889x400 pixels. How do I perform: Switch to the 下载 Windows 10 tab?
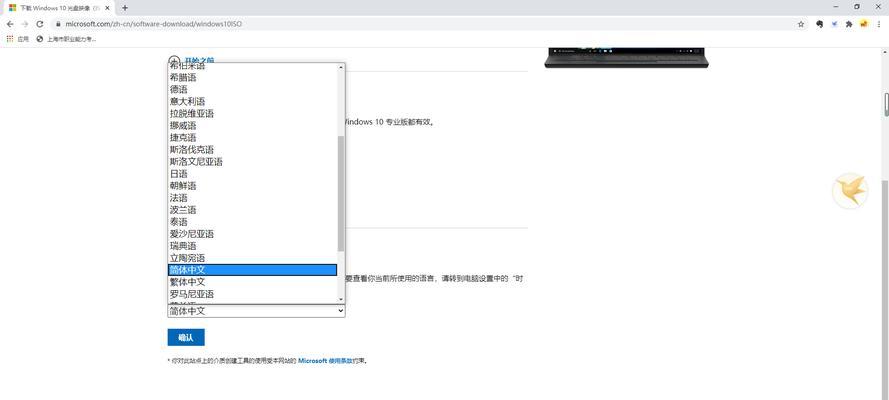59,8
